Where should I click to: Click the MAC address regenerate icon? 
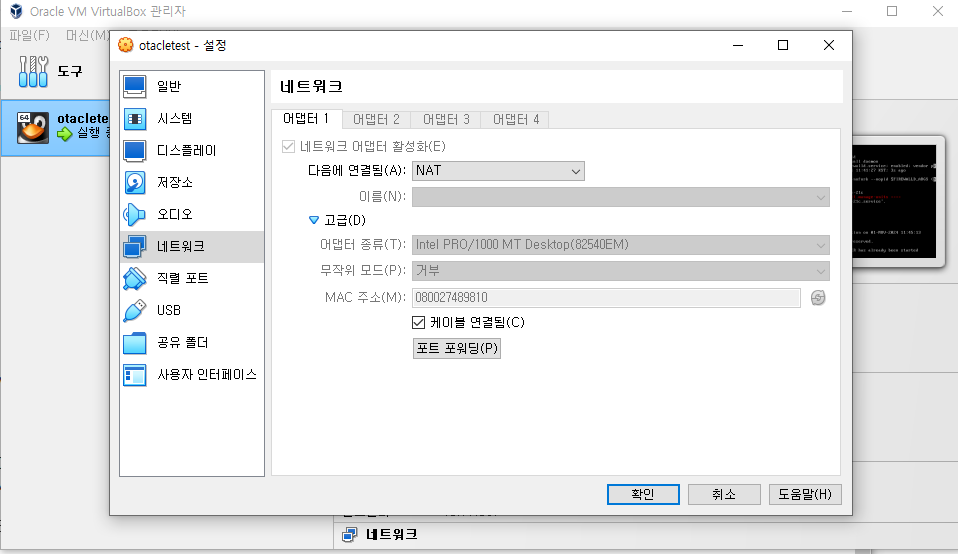tap(818, 297)
